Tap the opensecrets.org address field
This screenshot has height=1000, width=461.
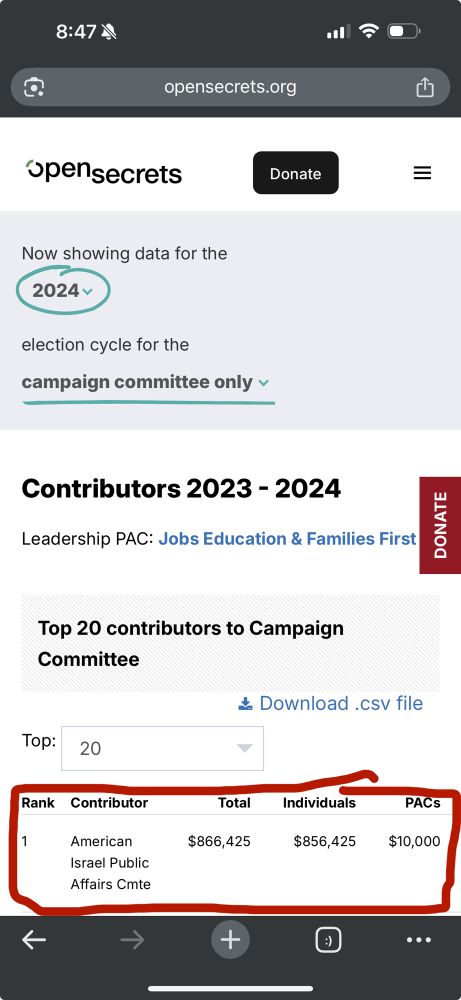tap(230, 87)
